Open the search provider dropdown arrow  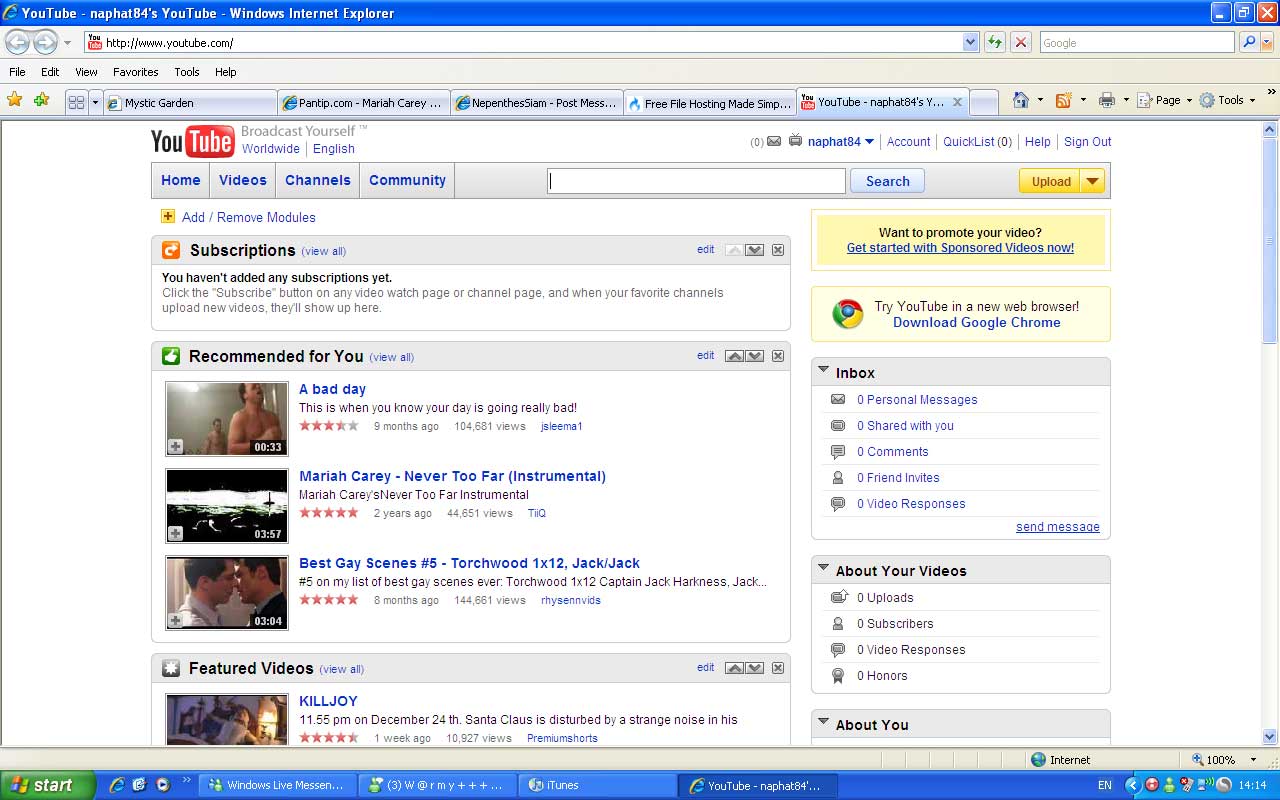pos(1265,42)
